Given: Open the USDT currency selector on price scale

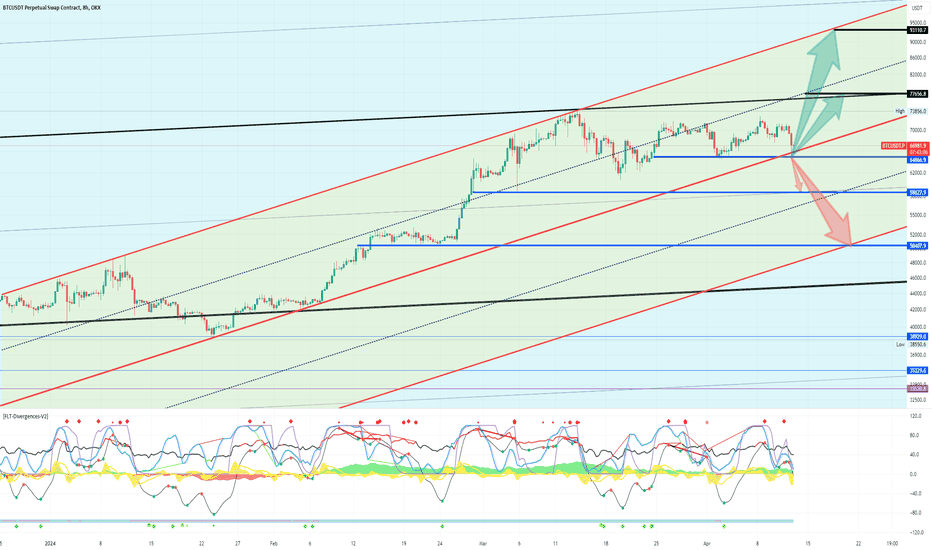Looking at the screenshot, I should point(917,8).
